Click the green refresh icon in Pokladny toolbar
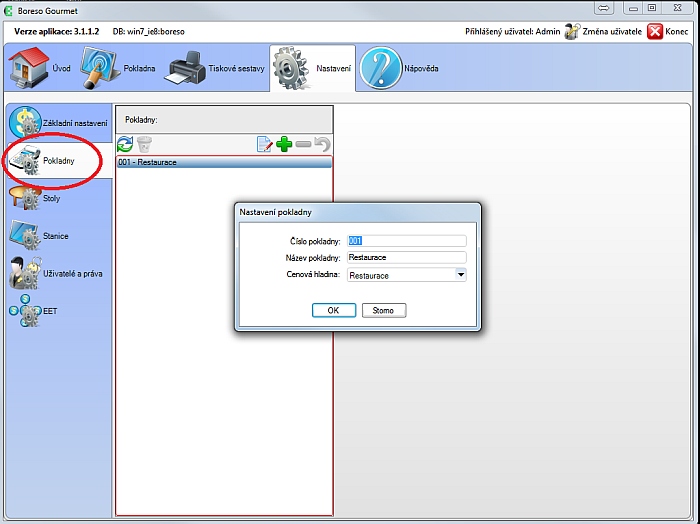 point(125,145)
